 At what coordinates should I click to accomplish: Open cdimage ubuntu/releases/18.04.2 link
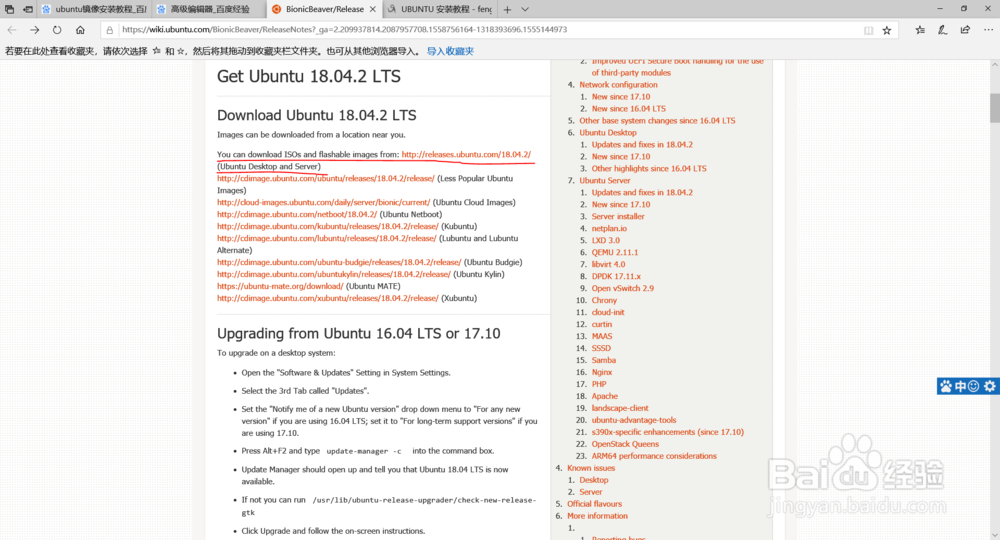tap(326, 179)
